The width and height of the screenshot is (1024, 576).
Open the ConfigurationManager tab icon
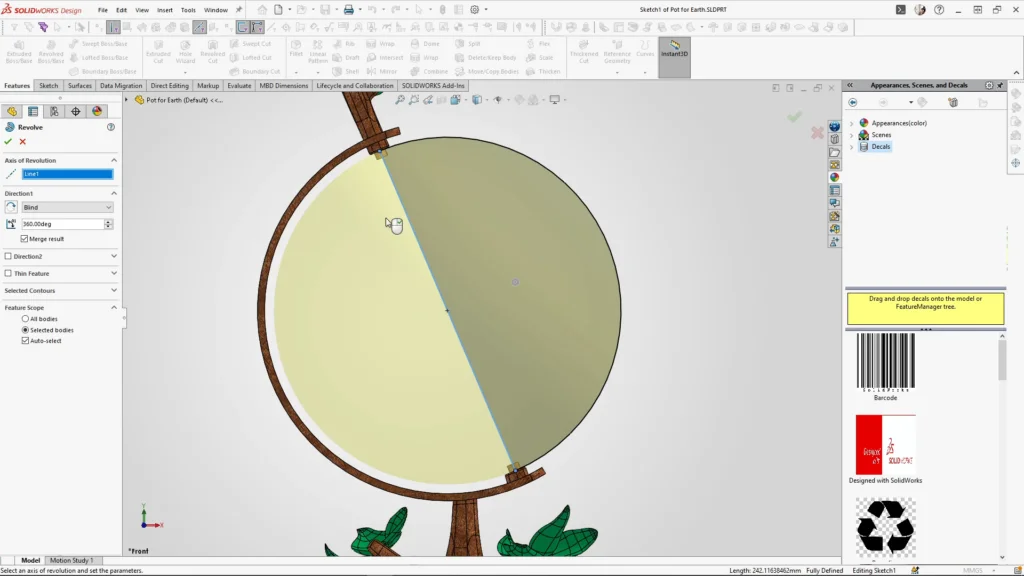point(54,112)
